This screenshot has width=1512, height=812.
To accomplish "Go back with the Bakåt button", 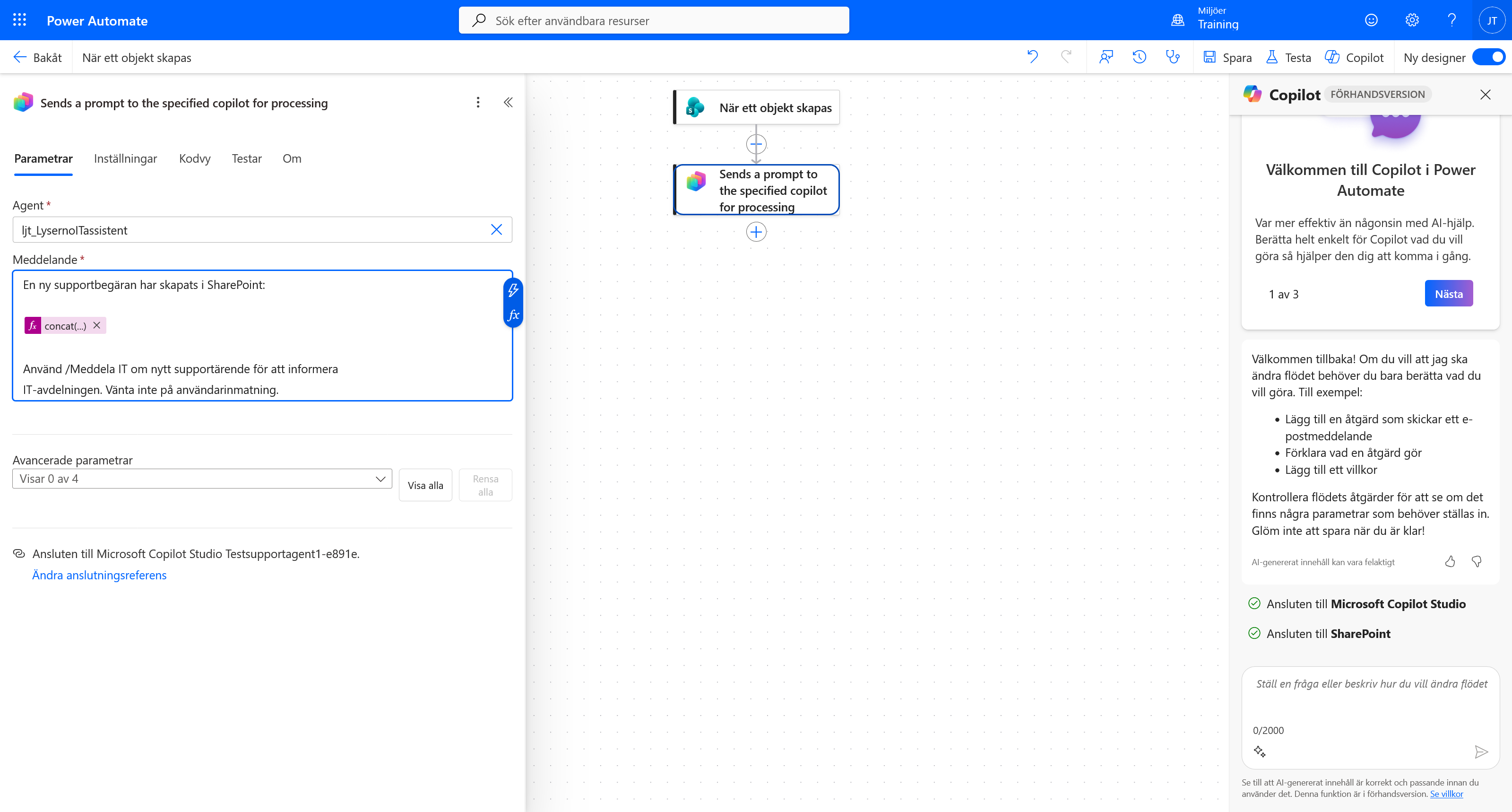I will click(x=37, y=57).
